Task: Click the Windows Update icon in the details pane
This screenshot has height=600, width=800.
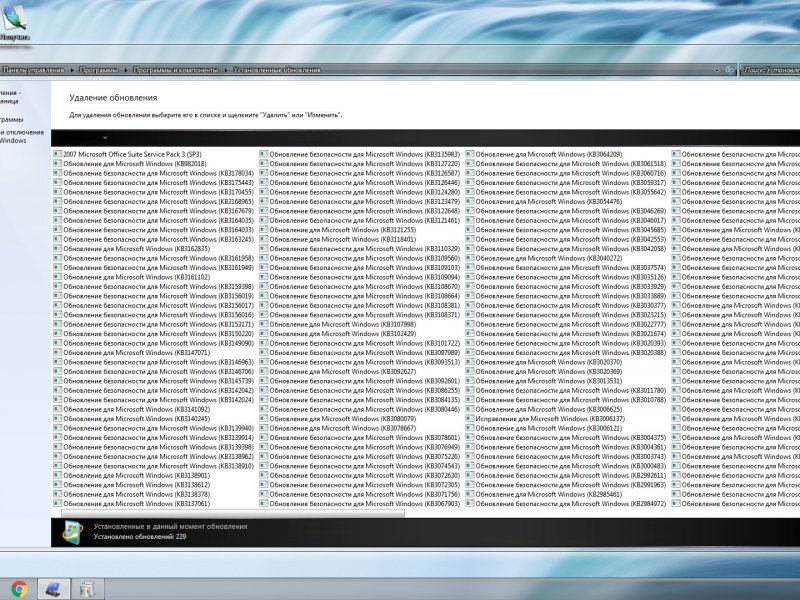Action: coord(72,532)
